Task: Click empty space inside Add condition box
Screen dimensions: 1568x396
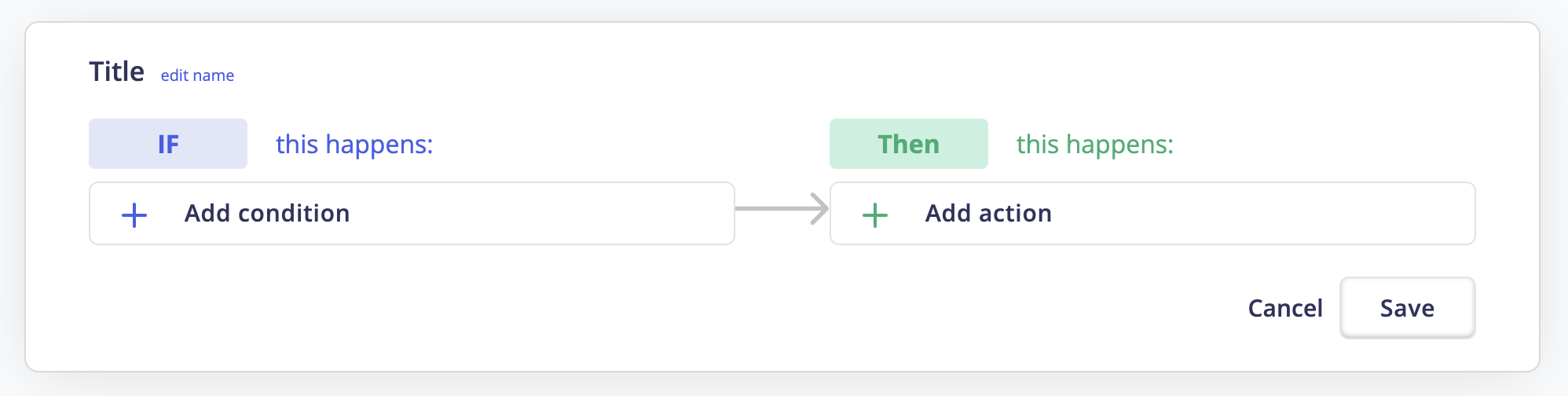Action: point(550,214)
